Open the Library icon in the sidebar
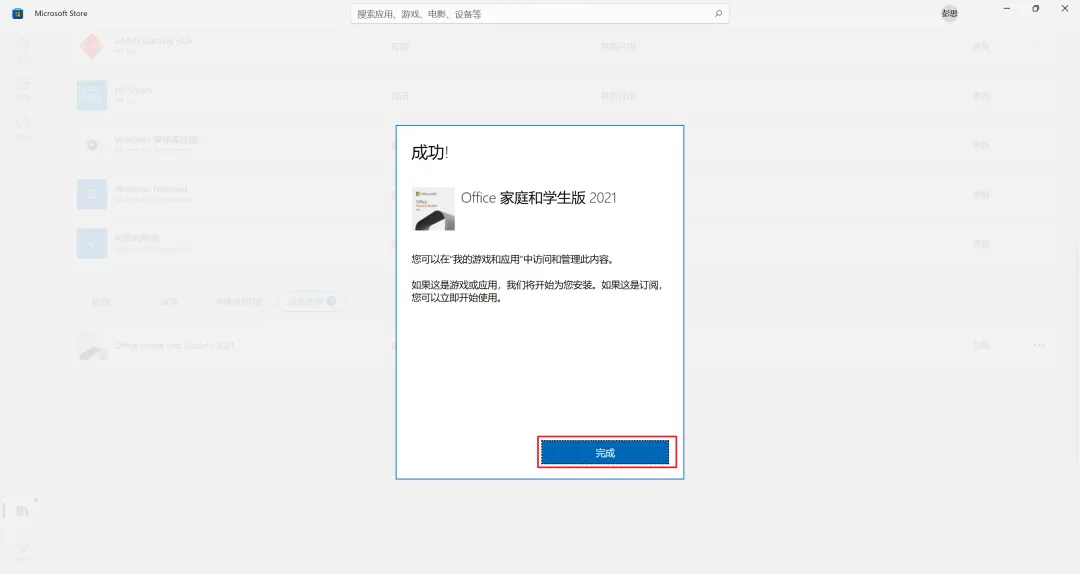This screenshot has width=1080, height=574. tap(22, 511)
